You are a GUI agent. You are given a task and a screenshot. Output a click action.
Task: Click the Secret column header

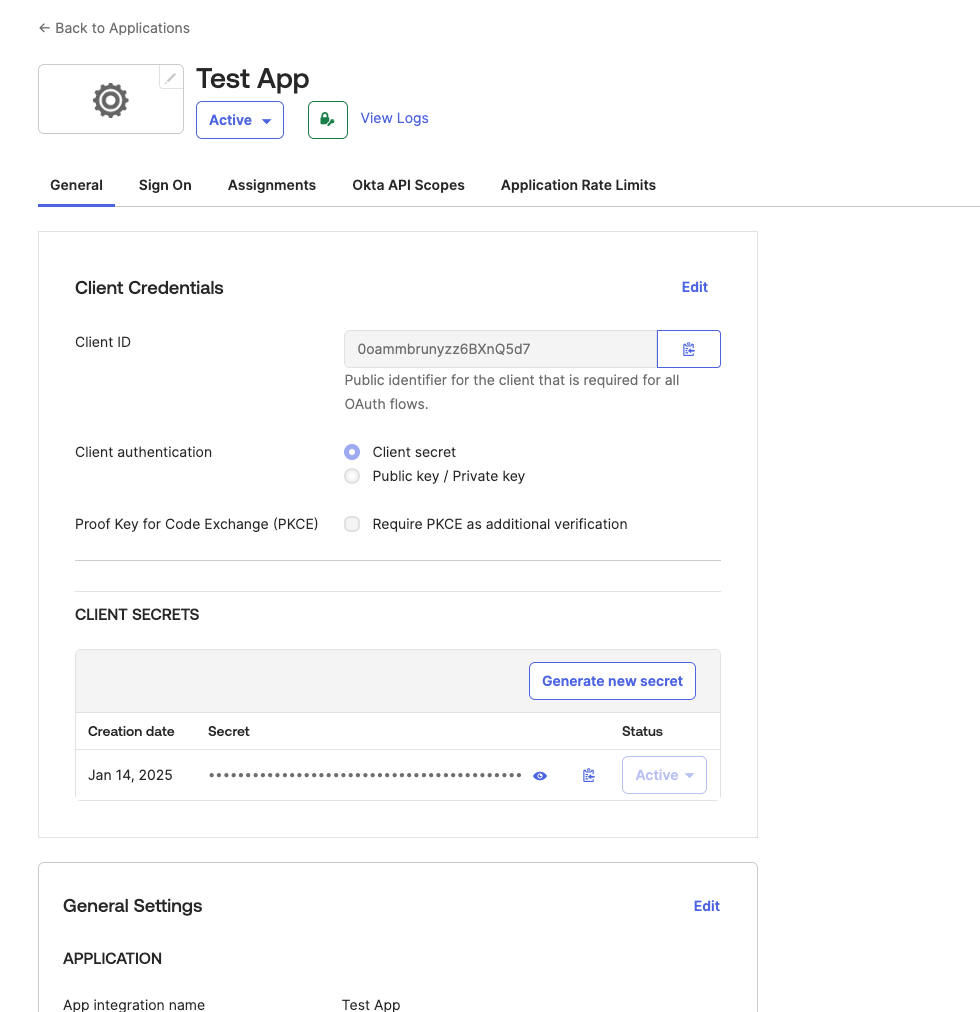pos(229,731)
